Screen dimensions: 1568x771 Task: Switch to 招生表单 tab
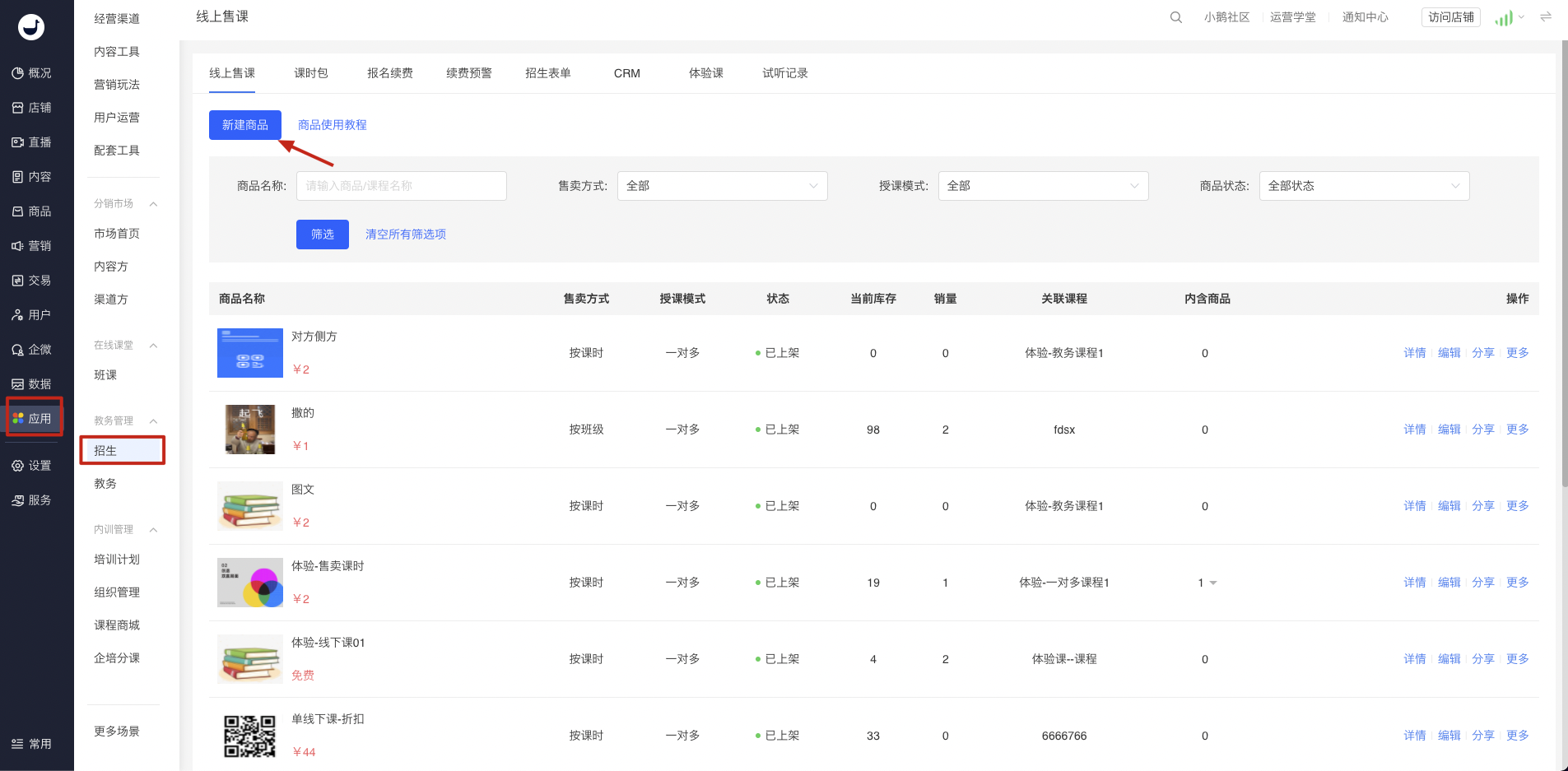point(548,73)
